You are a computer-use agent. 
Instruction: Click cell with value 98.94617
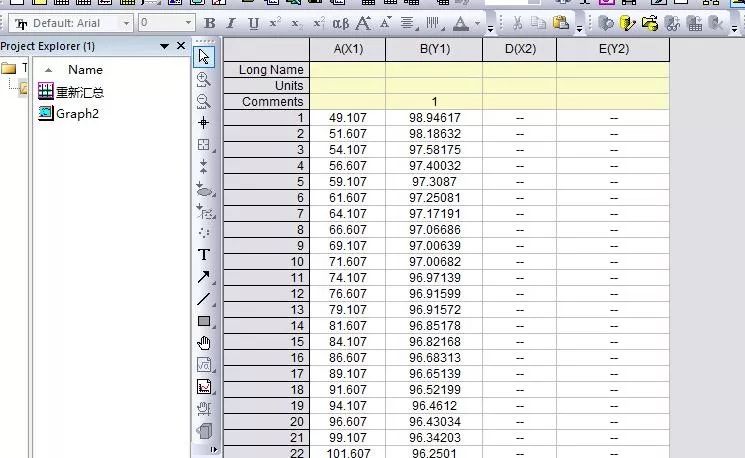click(x=434, y=118)
